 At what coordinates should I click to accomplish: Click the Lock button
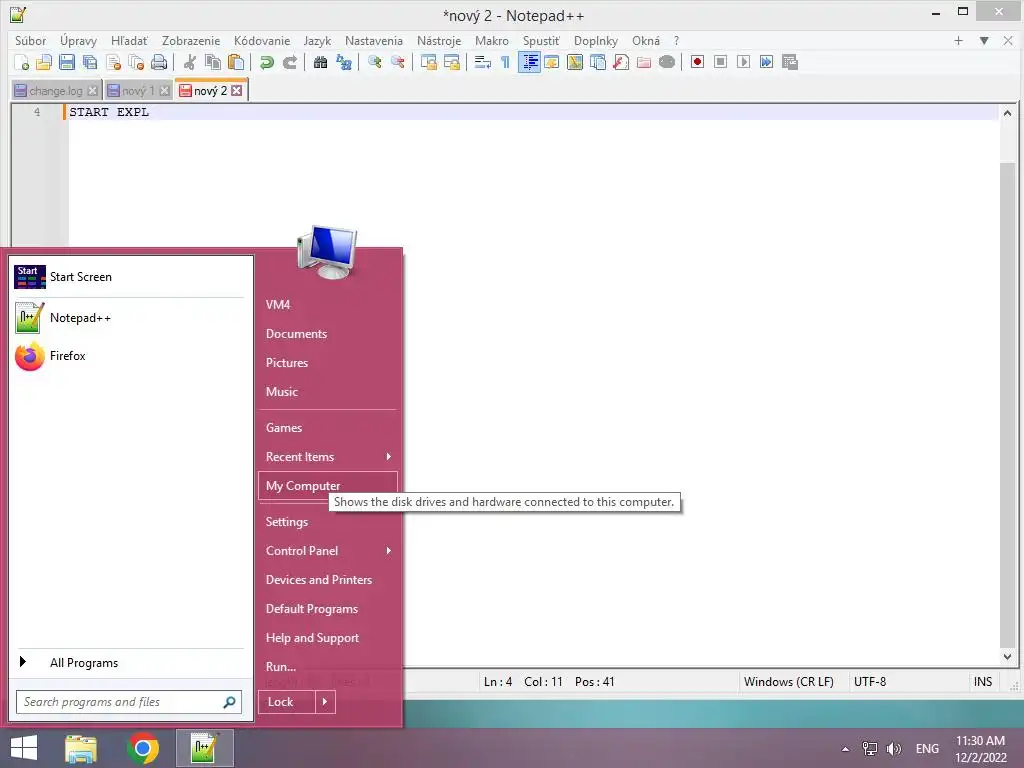tap(287, 702)
